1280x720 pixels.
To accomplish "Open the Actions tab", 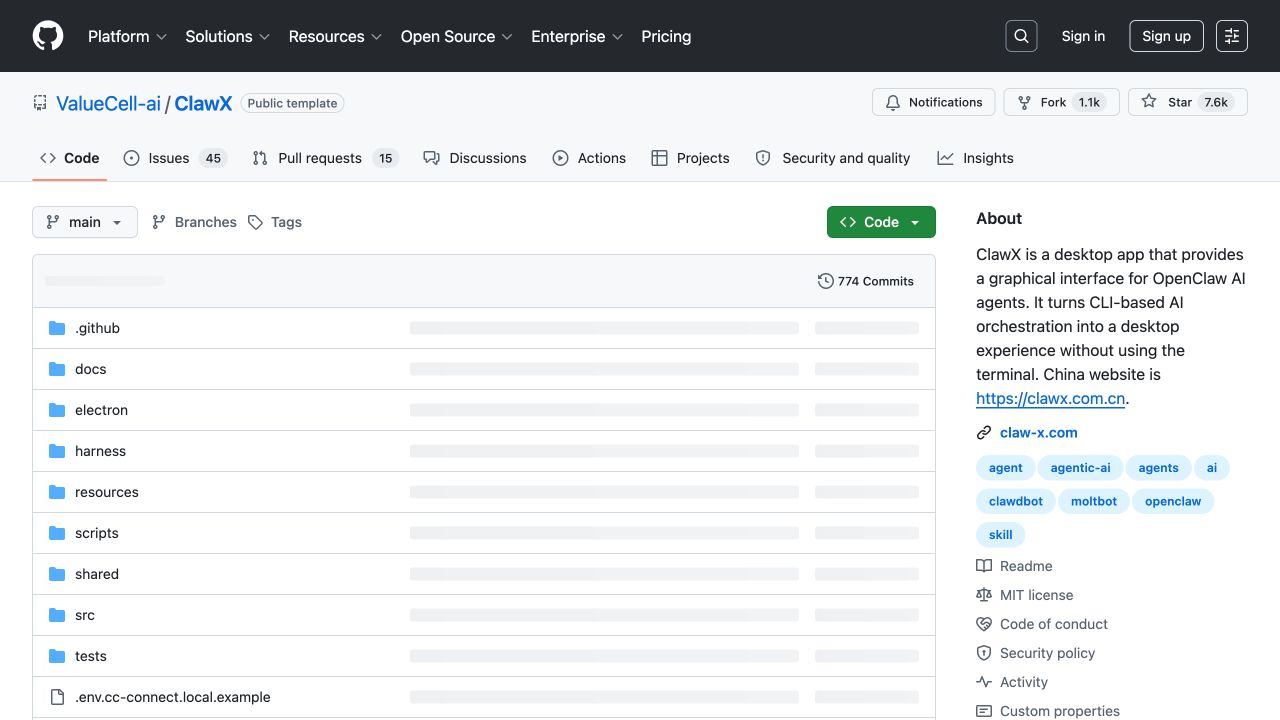I will [589, 158].
